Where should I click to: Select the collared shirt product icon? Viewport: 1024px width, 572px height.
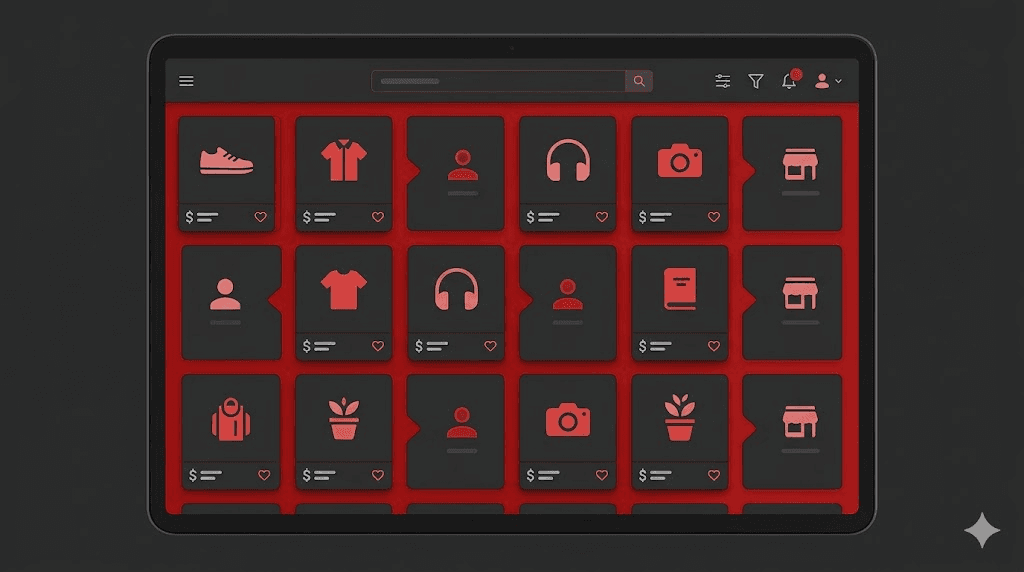(344, 161)
